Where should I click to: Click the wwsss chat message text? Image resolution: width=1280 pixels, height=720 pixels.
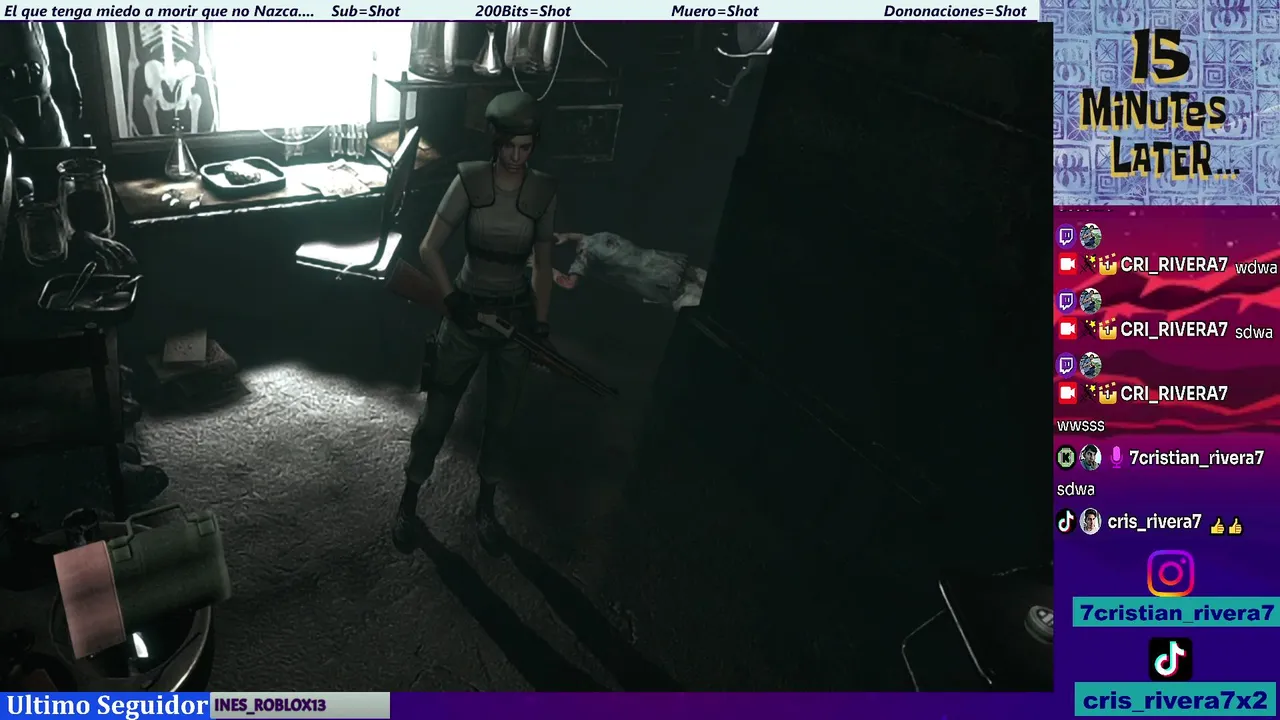1081,426
